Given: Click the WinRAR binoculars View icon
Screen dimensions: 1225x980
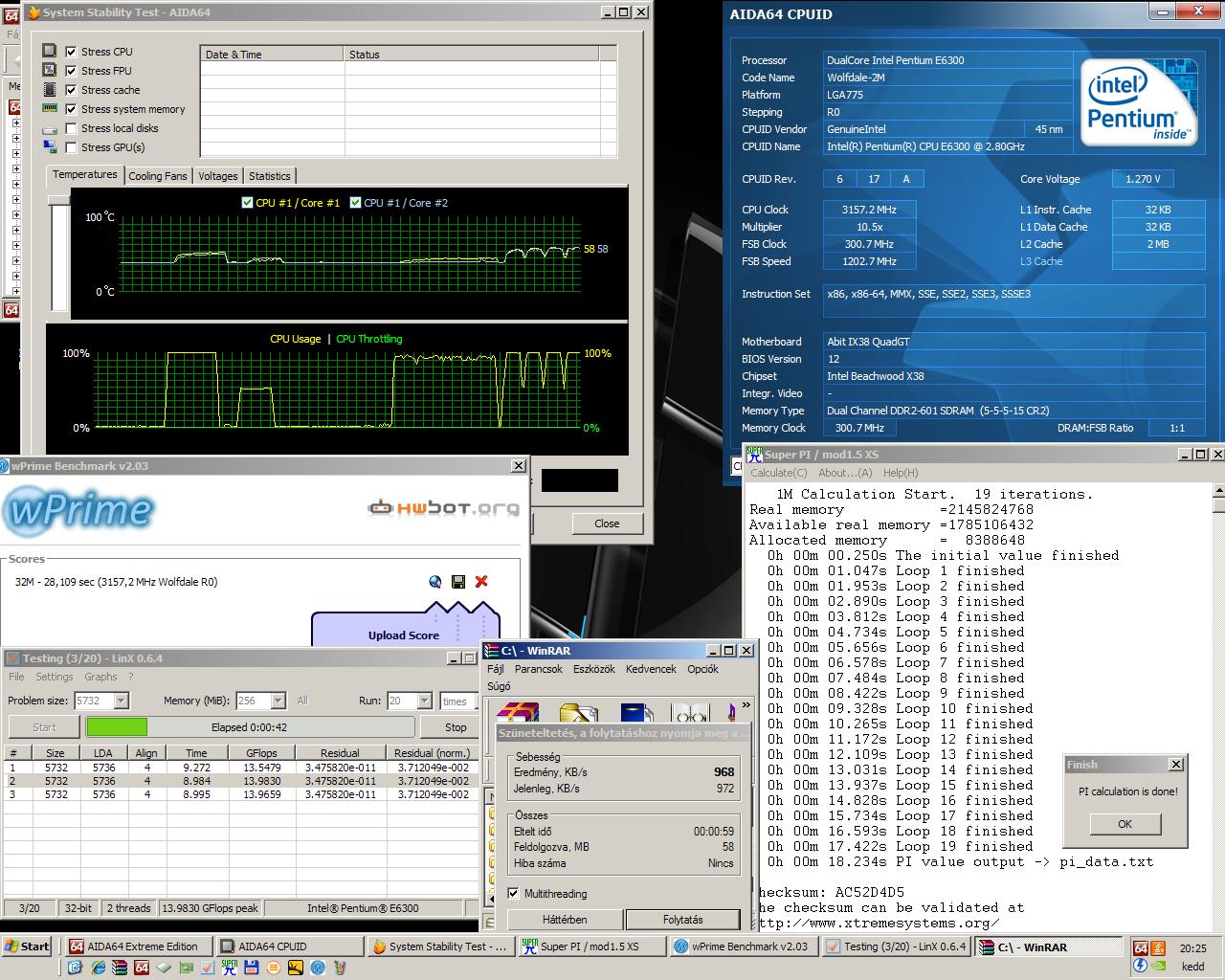Looking at the screenshot, I should [689, 712].
